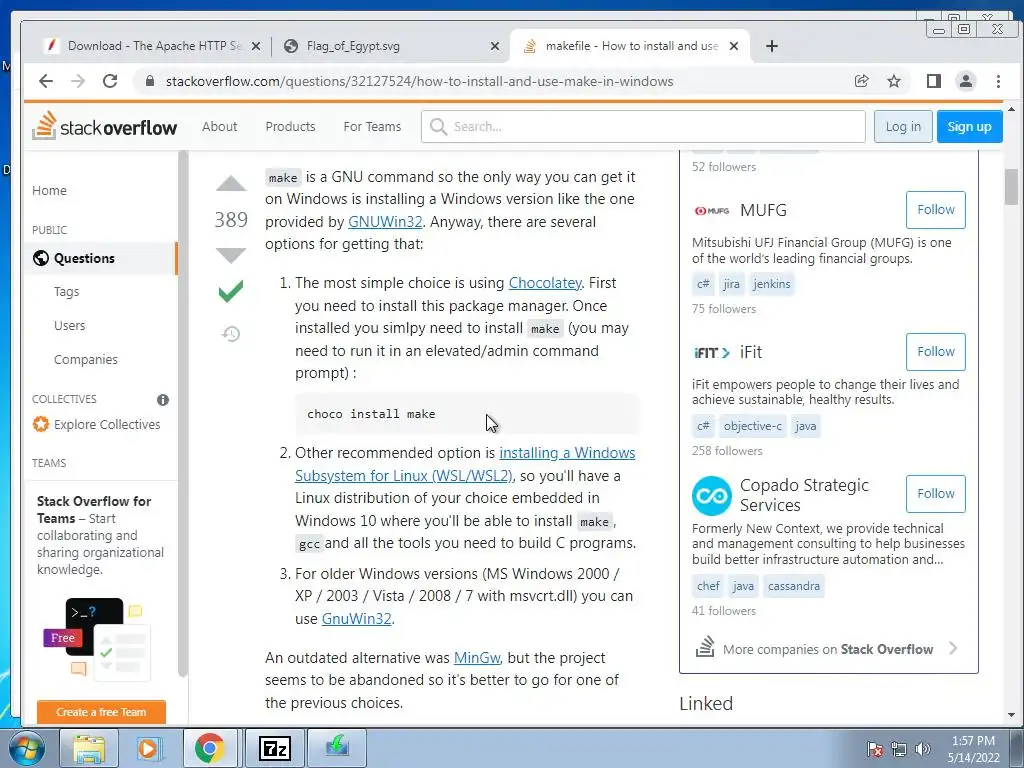Follow the MUFG company

(936, 210)
